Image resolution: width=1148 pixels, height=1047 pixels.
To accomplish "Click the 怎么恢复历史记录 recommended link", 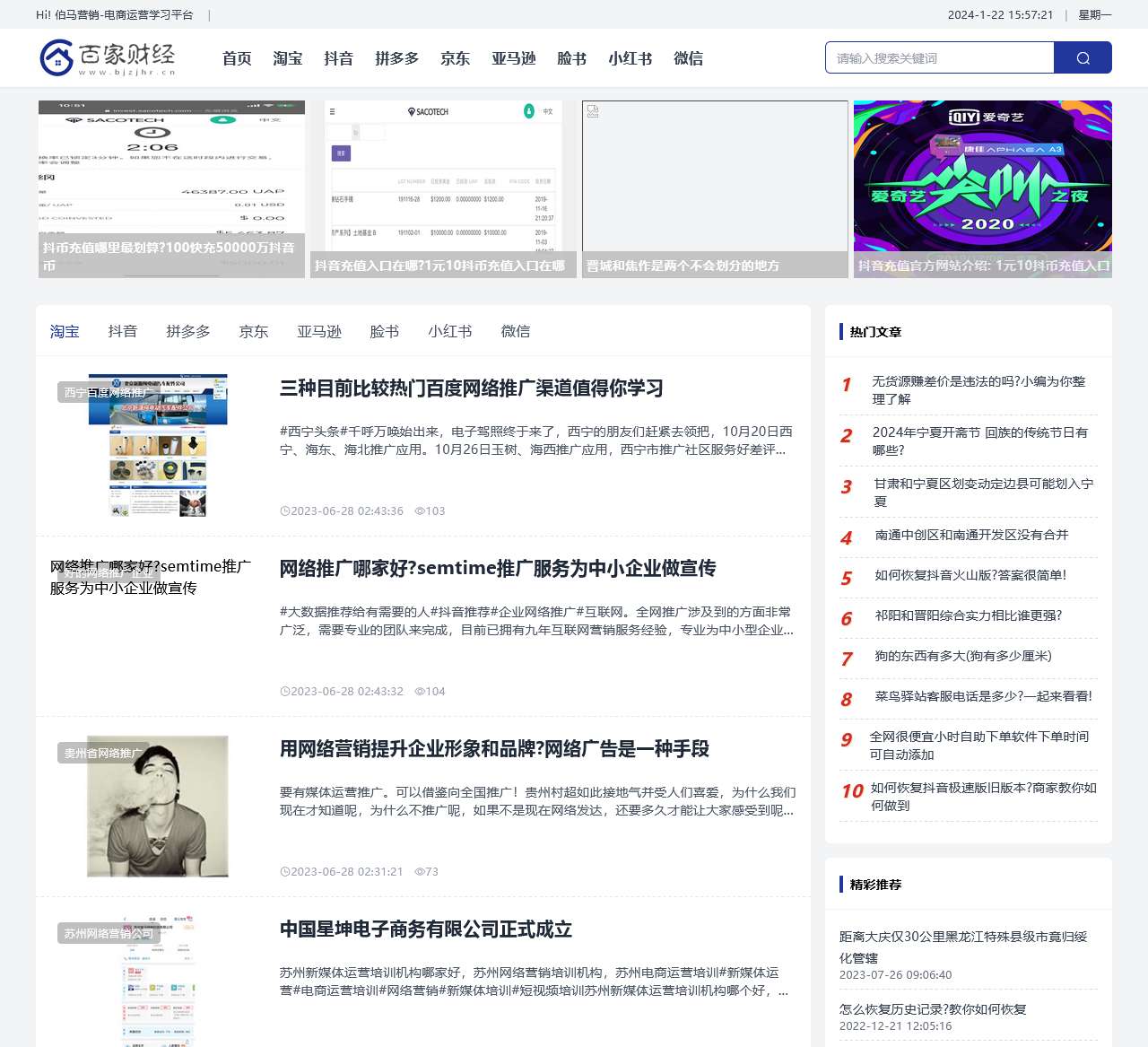I will 933,1008.
